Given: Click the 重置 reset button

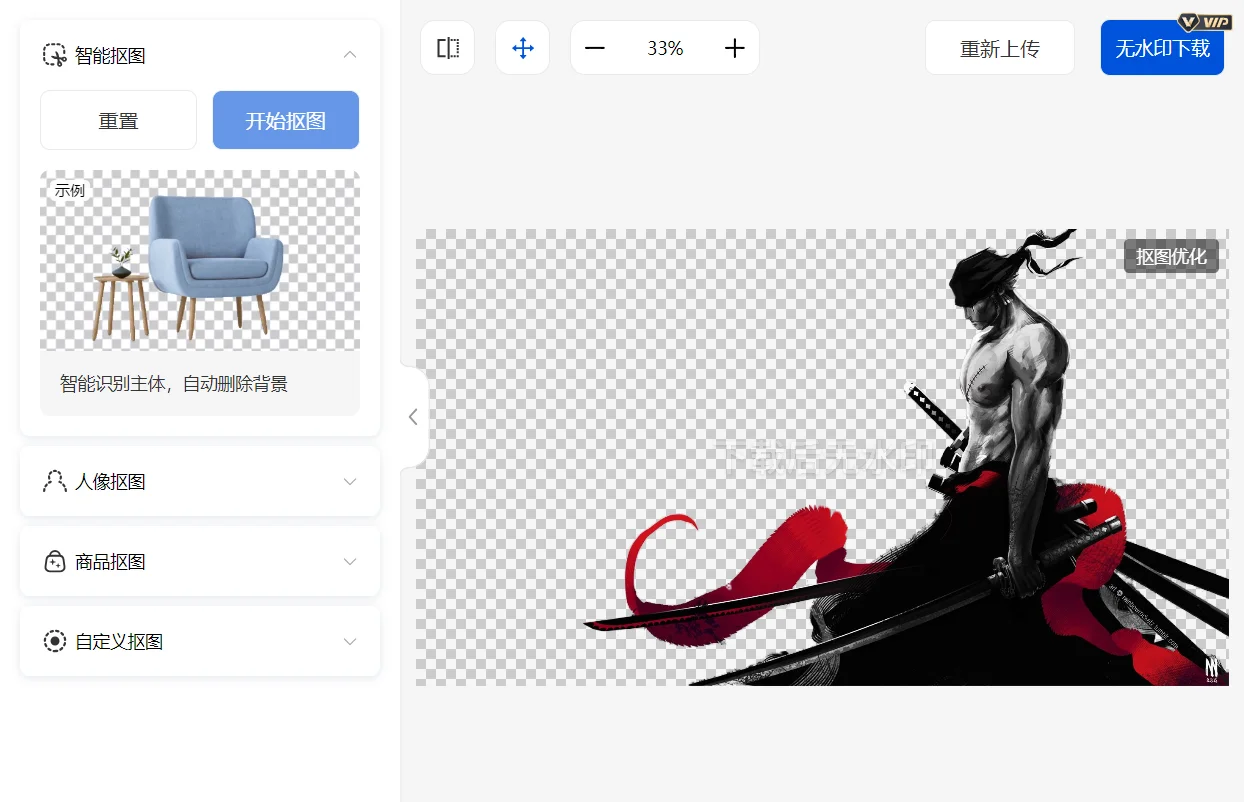Looking at the screenshot, I should point(118,120).
